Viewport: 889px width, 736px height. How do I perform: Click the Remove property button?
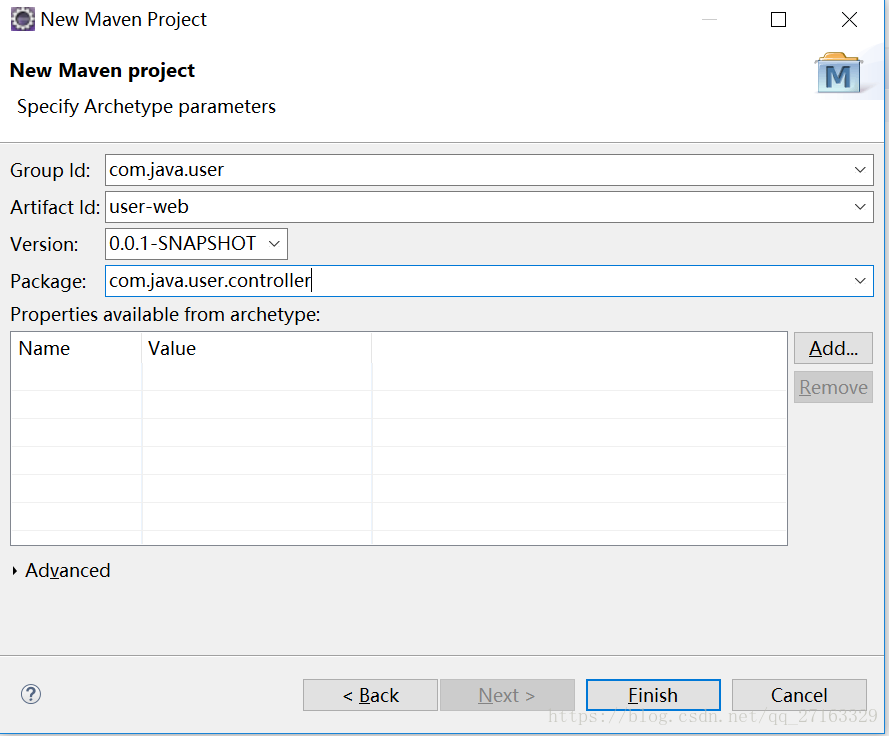click(x=833, y=387)
